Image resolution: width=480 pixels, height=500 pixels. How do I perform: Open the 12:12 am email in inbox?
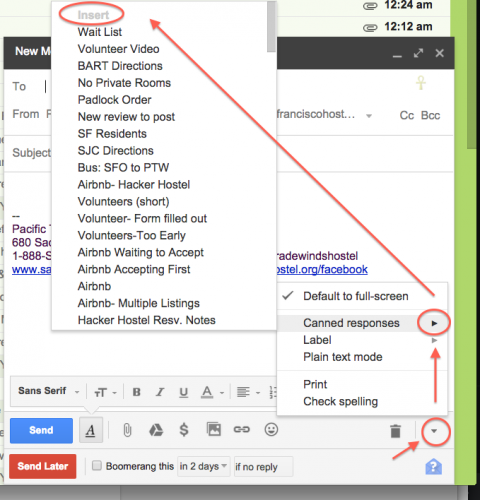pos(408,27)
